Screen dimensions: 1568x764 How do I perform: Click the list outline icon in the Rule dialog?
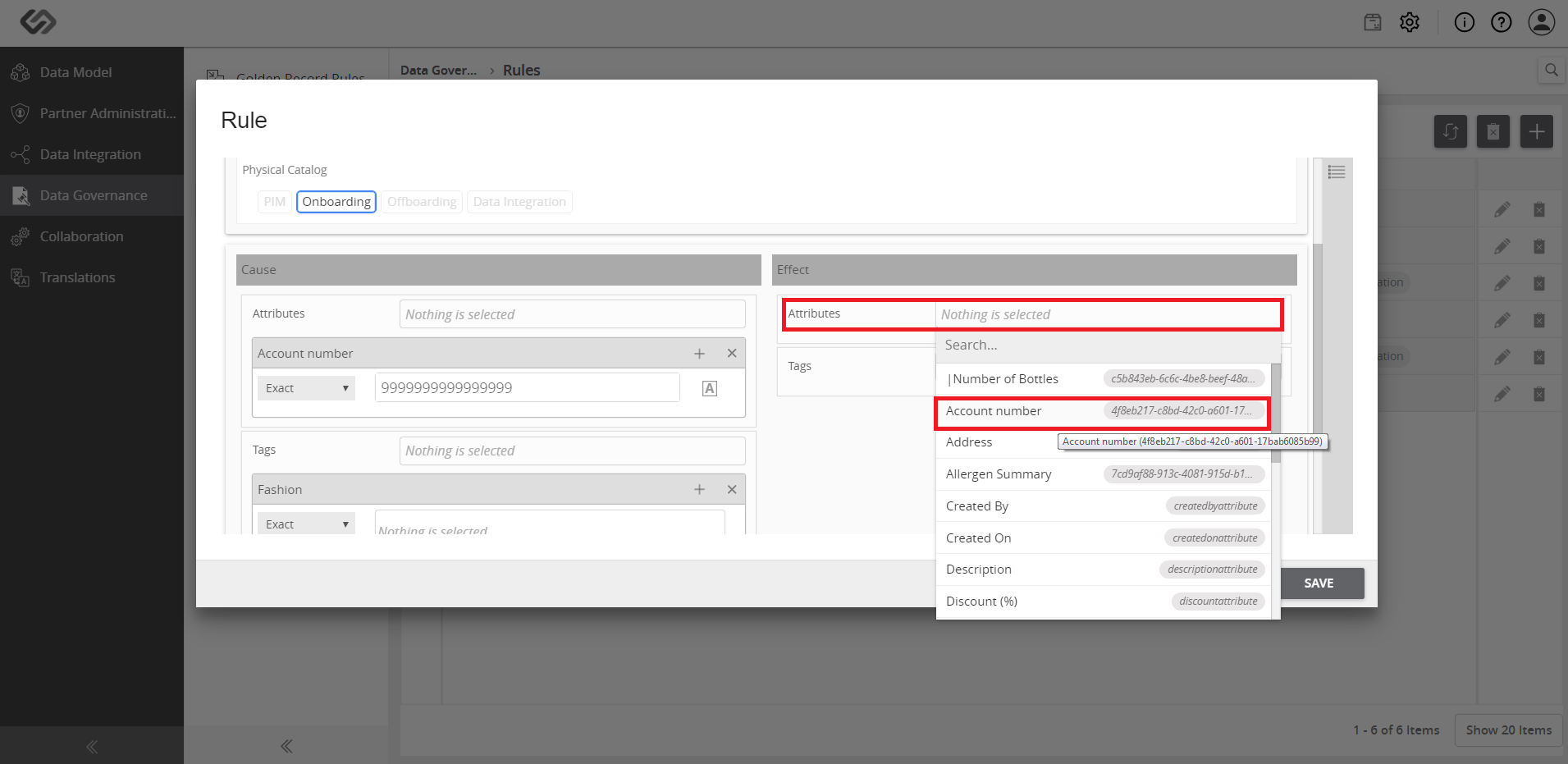(1337, 172)
